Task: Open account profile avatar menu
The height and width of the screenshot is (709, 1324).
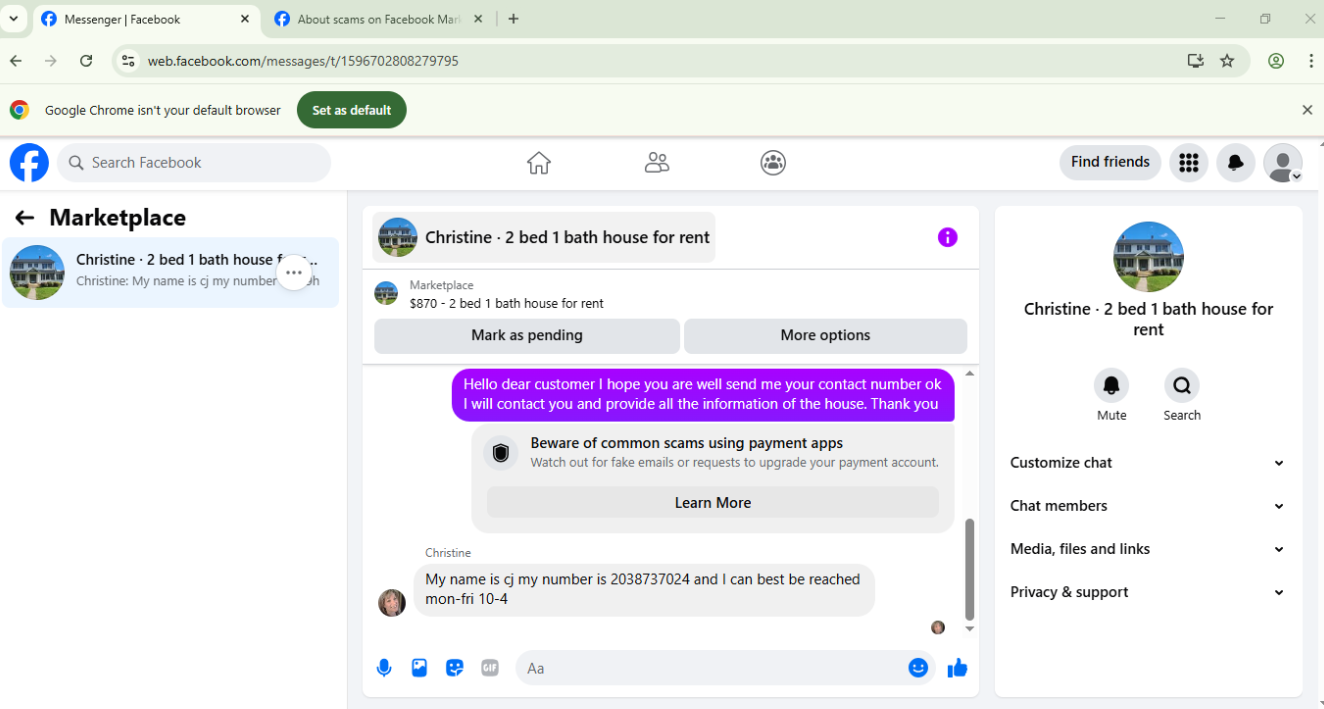Action: (1282, 162)
